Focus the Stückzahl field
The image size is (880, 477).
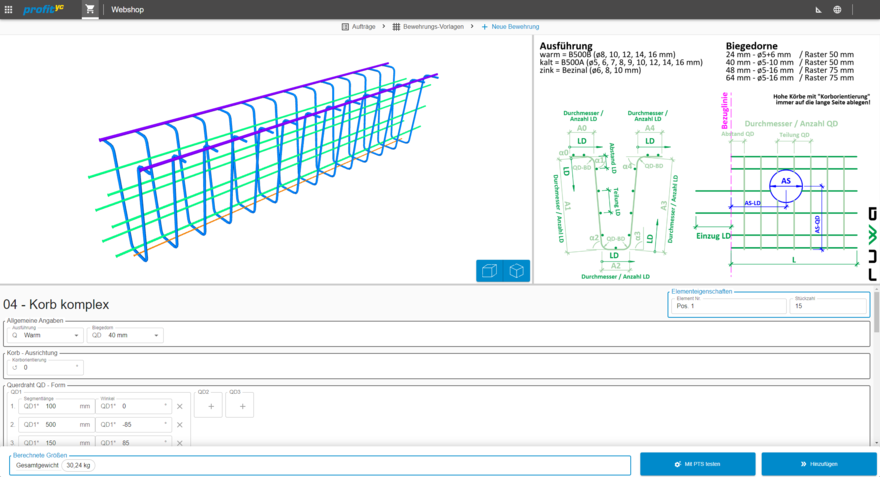coord(828,306)
